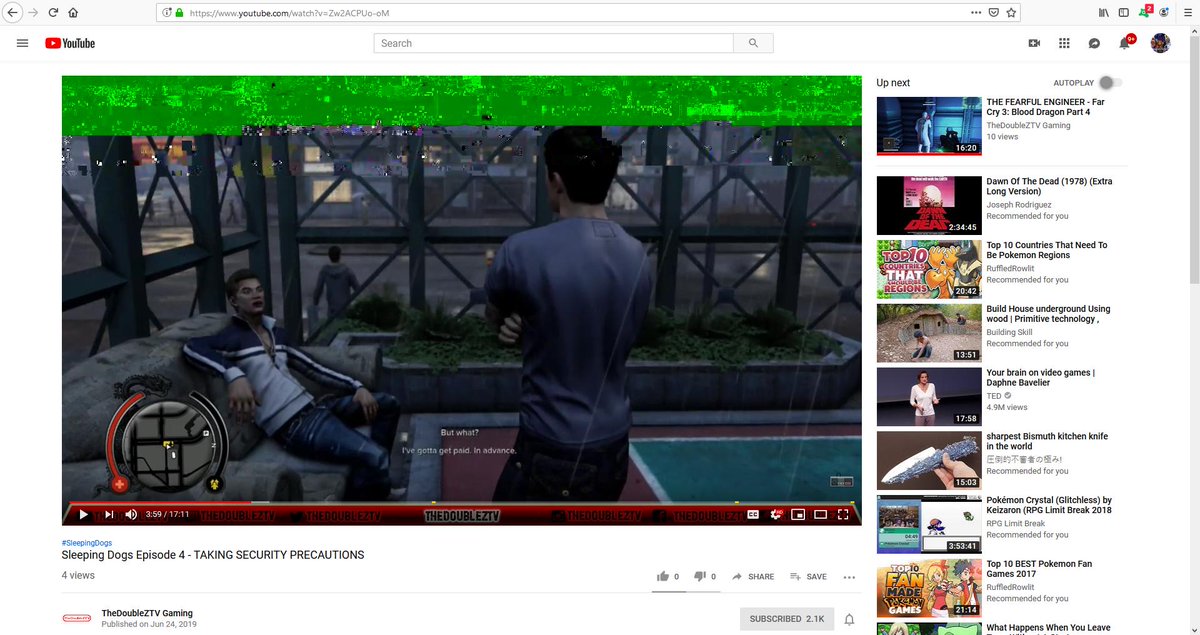Open sharpest Bismuth kitchen knife video title
This screenshot has width=1200, height=635.
[1047, 441]
